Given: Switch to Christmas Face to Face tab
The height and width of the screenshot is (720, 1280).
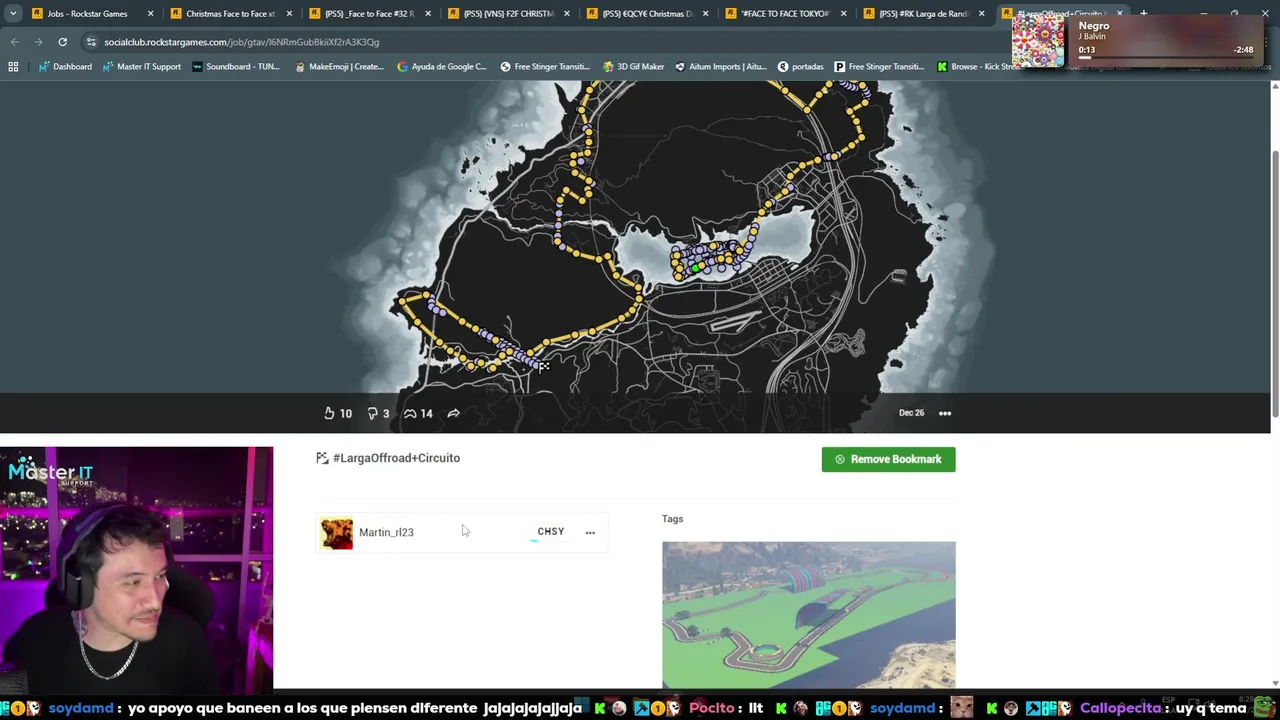Looking at the screenshot, I should [x=229, y=14].
